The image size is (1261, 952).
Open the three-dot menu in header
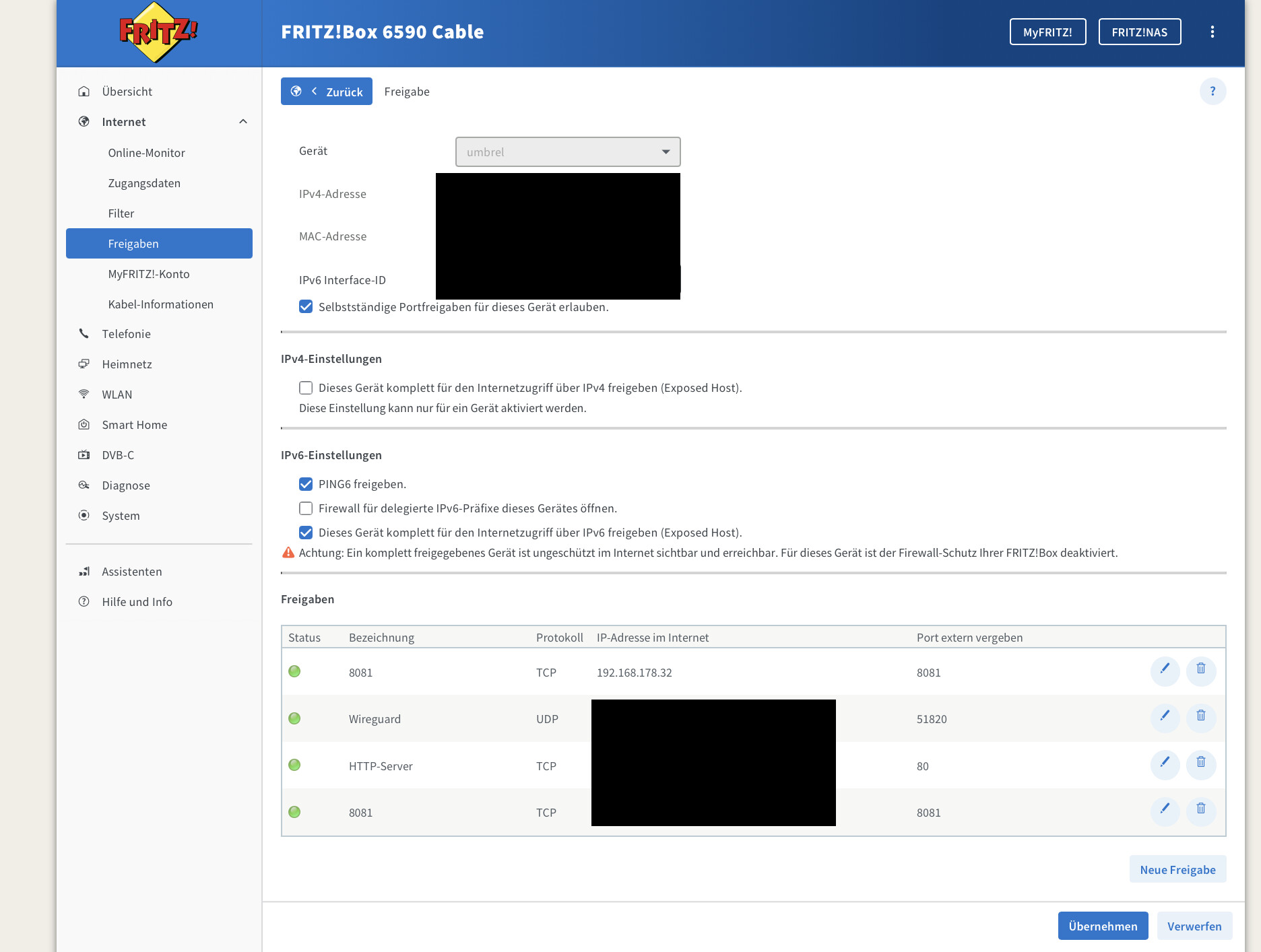(x=1212, y=32)
